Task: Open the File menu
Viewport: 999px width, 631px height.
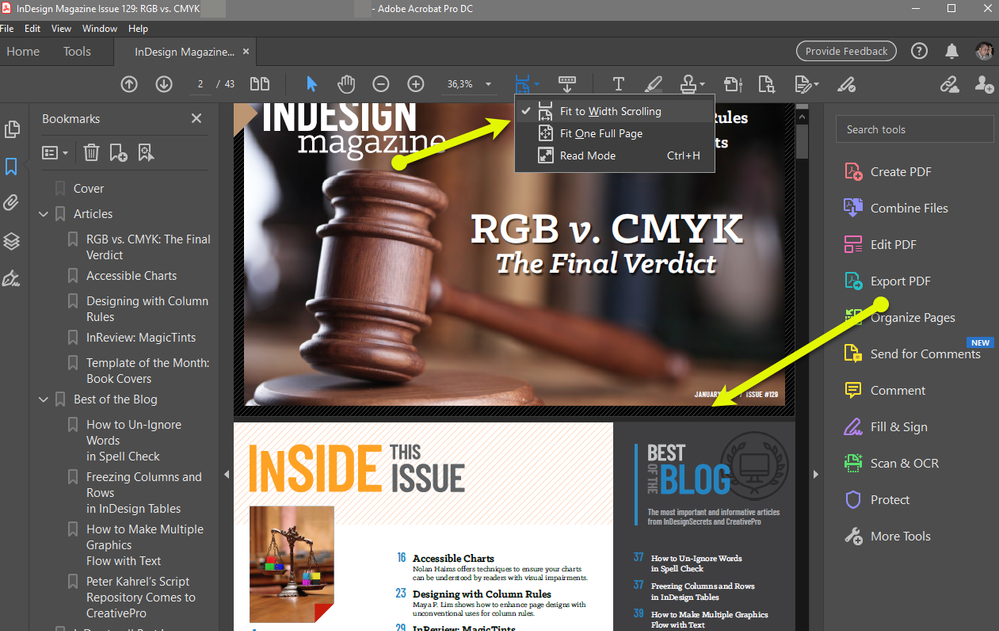Action: [7, 29]
